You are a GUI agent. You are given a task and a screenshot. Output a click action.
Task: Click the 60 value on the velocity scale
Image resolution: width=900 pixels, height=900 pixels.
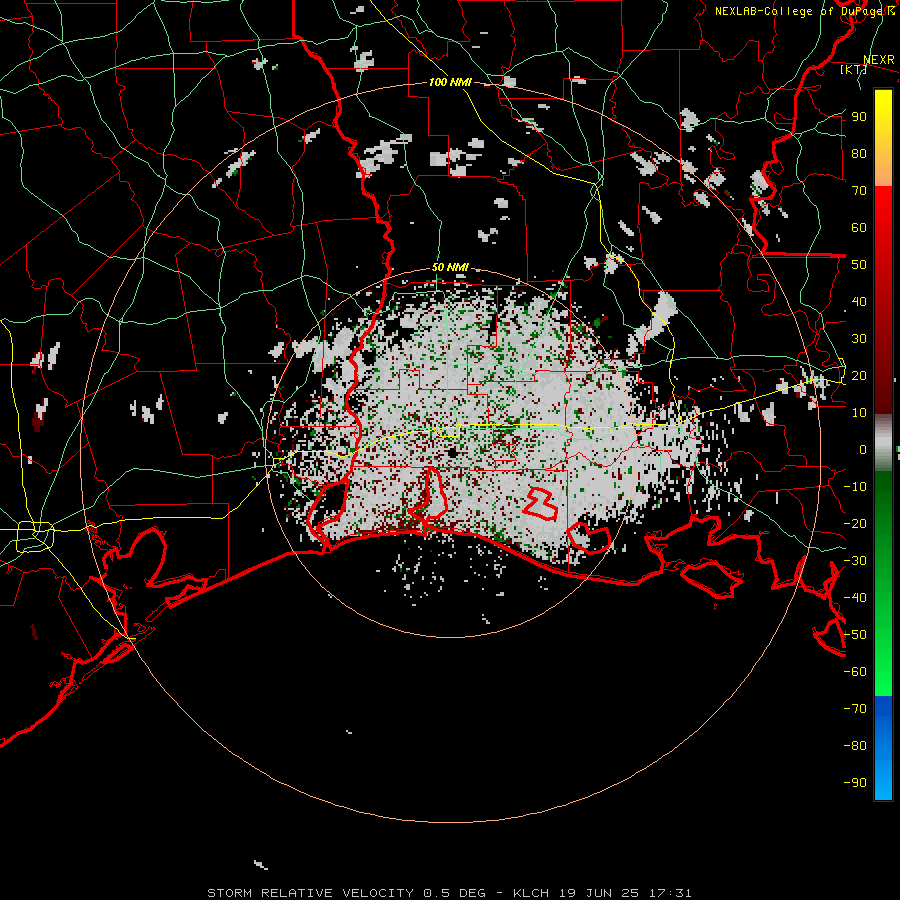pos(859,227)
